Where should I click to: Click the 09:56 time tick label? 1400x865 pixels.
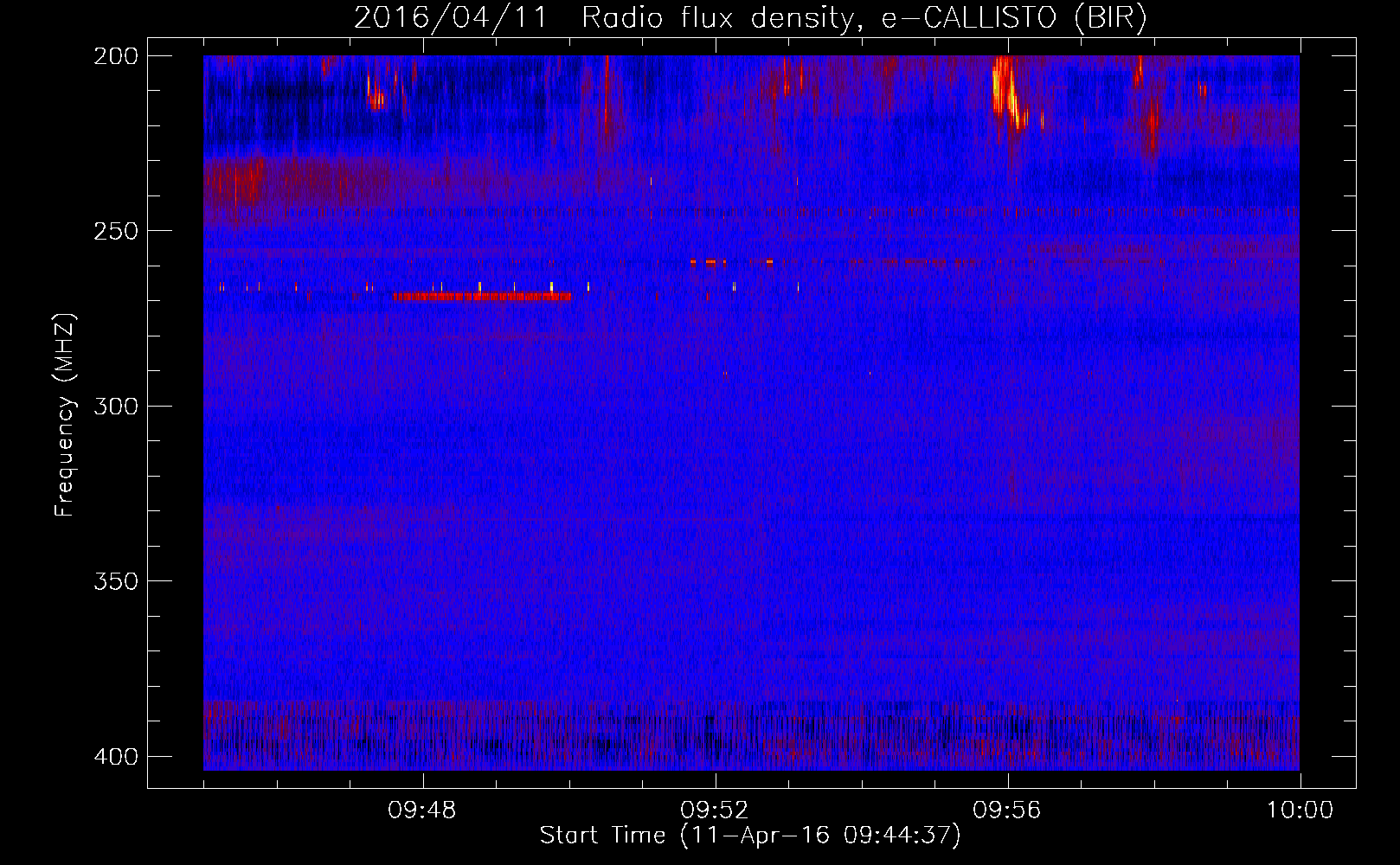(1007, 811)
